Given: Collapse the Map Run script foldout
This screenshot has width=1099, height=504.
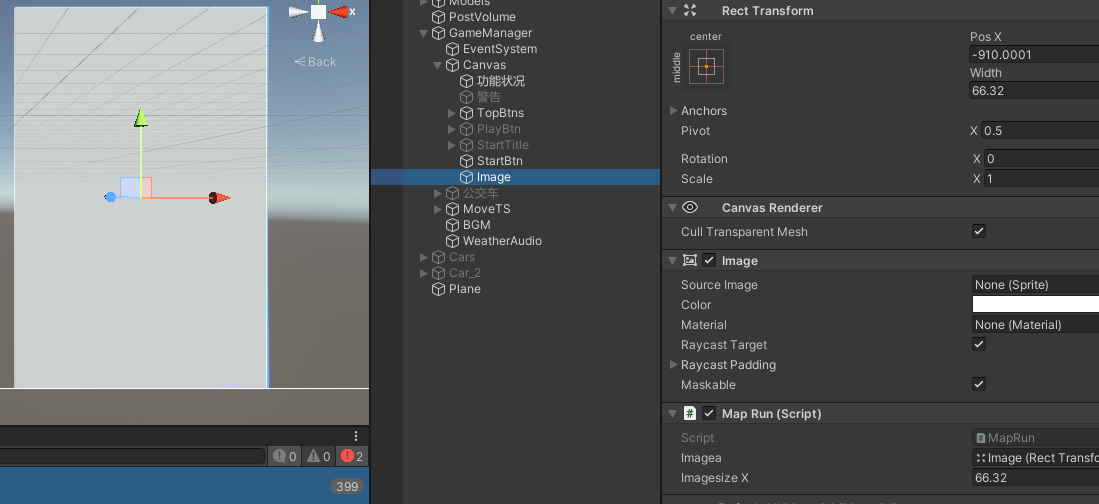Looking at the screenshot, I should [673, 414].
